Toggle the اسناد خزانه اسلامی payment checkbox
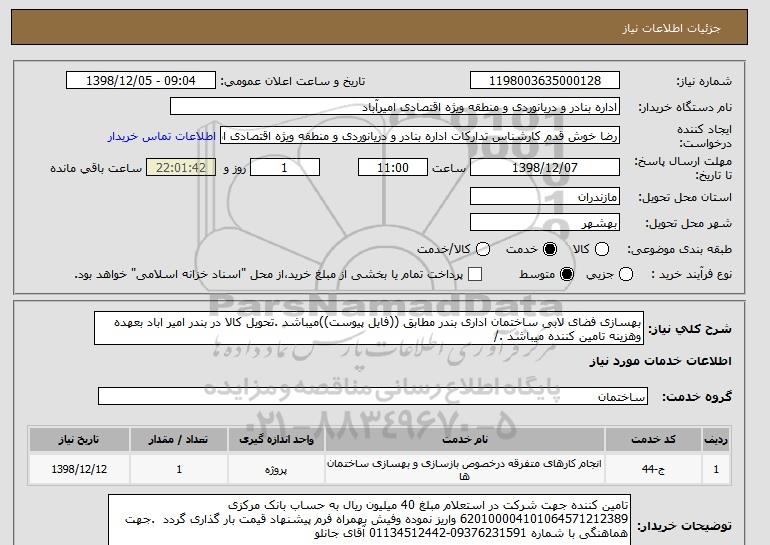This screenshot has width=770, height=545. 475,274
